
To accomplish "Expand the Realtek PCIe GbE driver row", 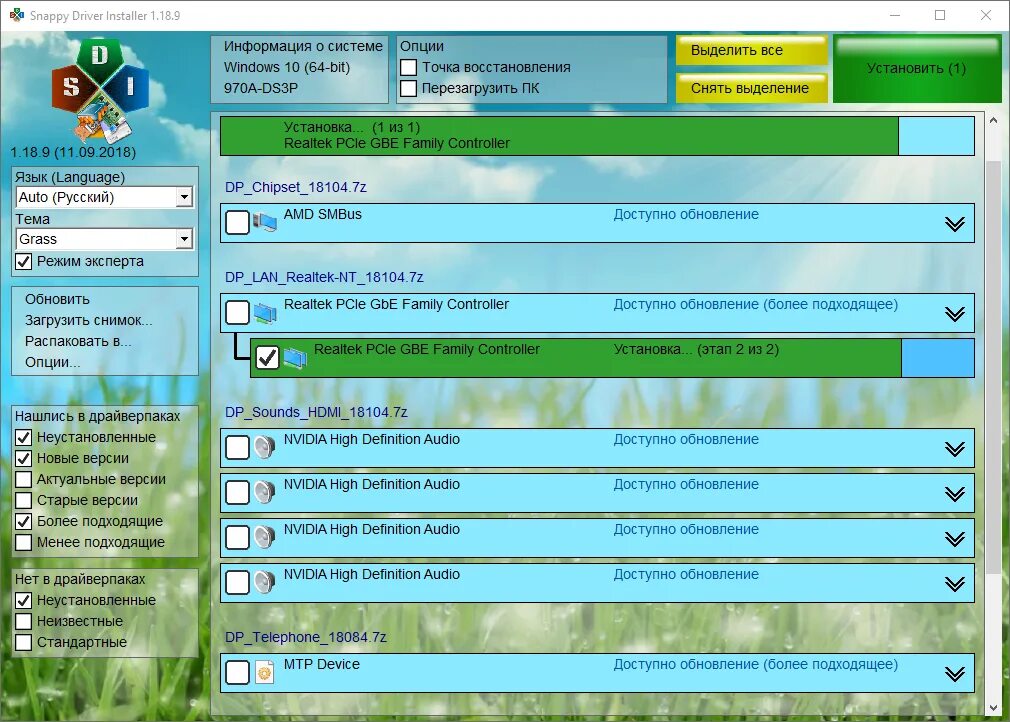I will click(955, 314).
